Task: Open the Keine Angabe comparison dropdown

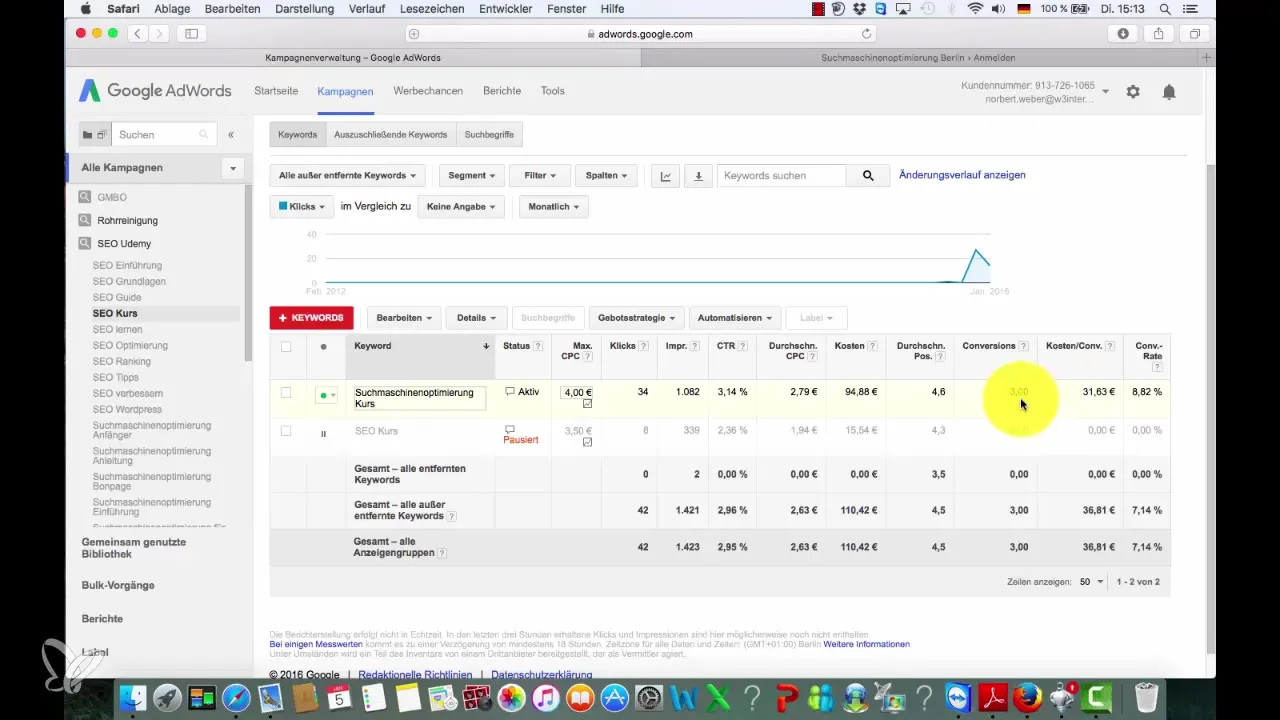Action: tap(461, 207)
